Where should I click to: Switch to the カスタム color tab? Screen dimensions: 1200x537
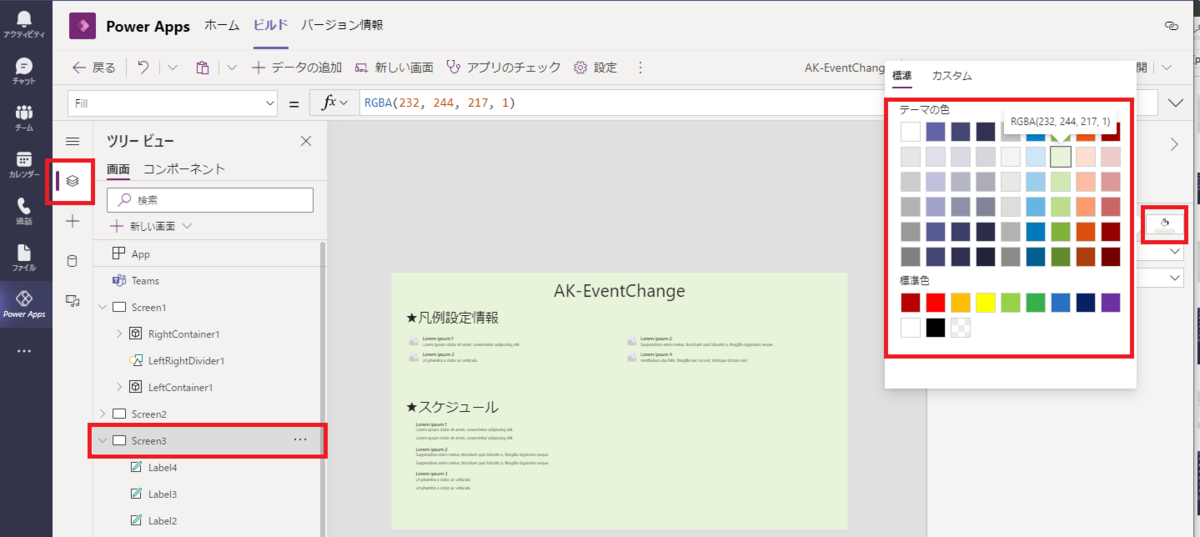coord(952,76)
